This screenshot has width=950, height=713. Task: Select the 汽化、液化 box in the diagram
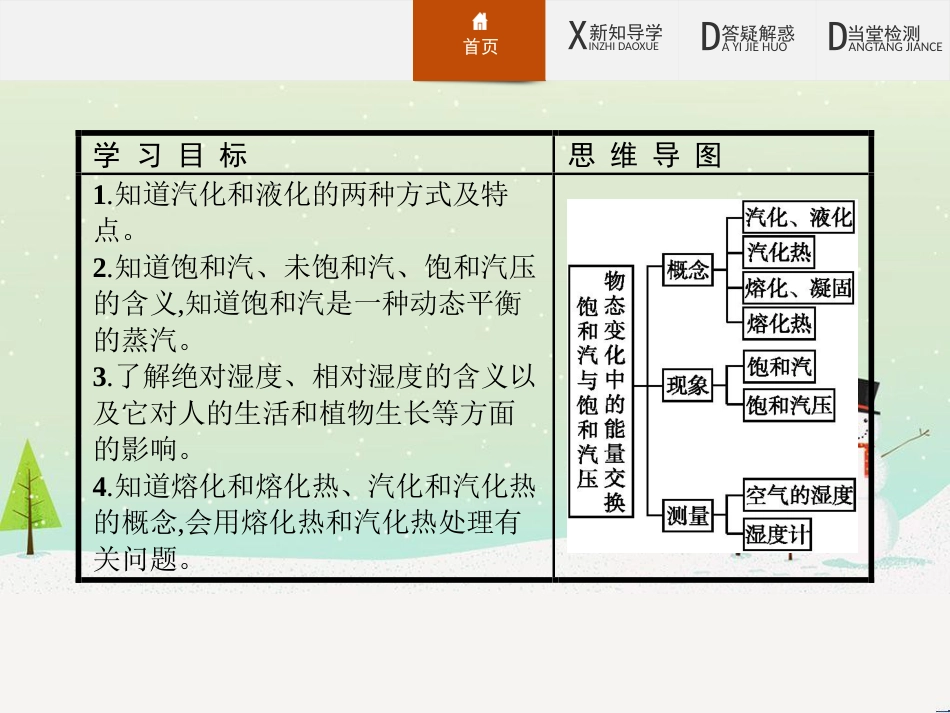(x=799, y=217)
